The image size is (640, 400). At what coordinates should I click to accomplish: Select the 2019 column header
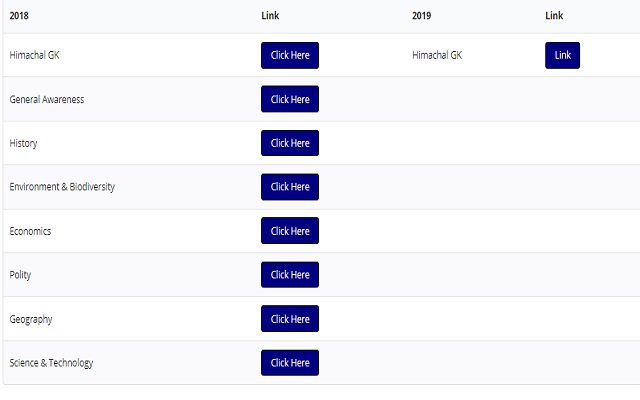(421, 16)
